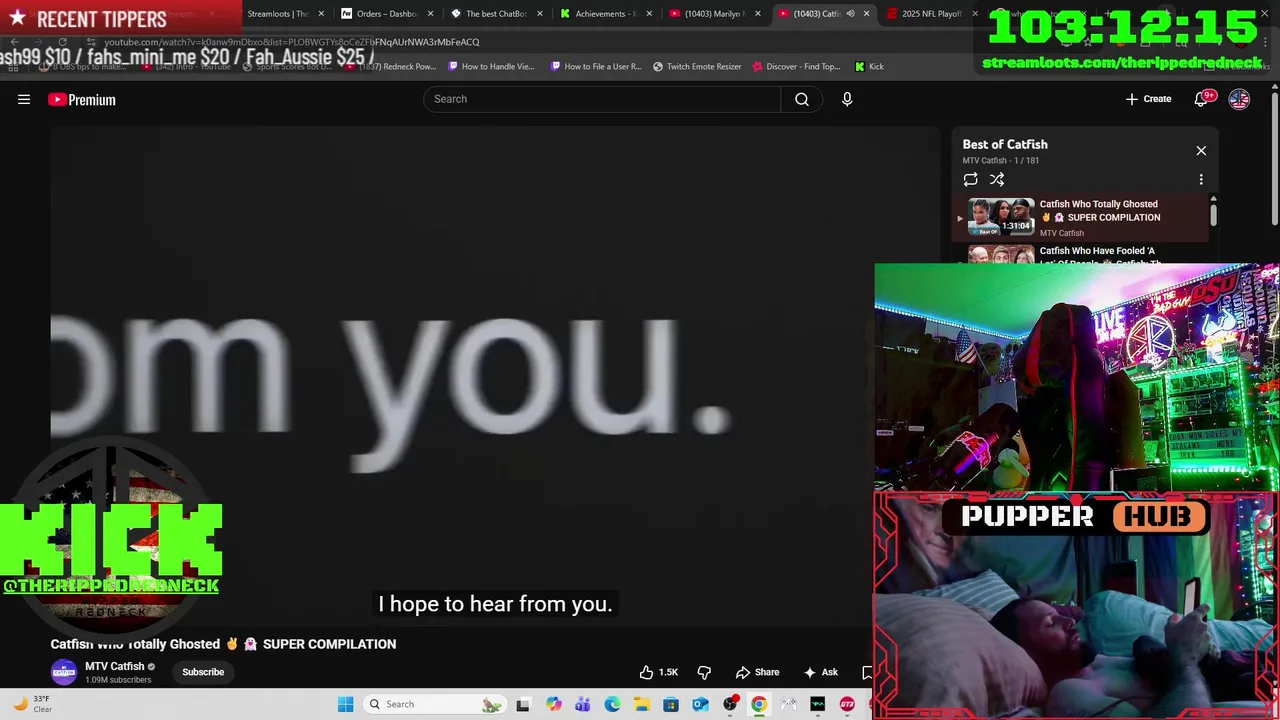Click the Ask button below video

pos(820,672)
